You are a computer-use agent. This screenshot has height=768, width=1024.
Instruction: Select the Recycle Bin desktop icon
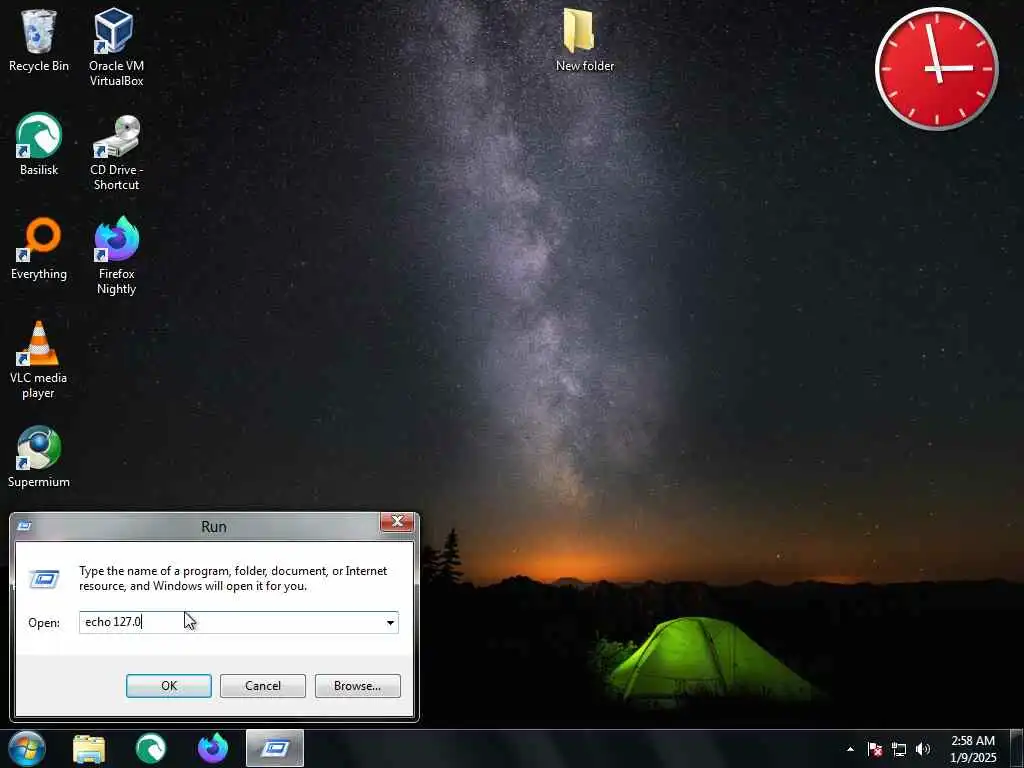coord(39,40)
